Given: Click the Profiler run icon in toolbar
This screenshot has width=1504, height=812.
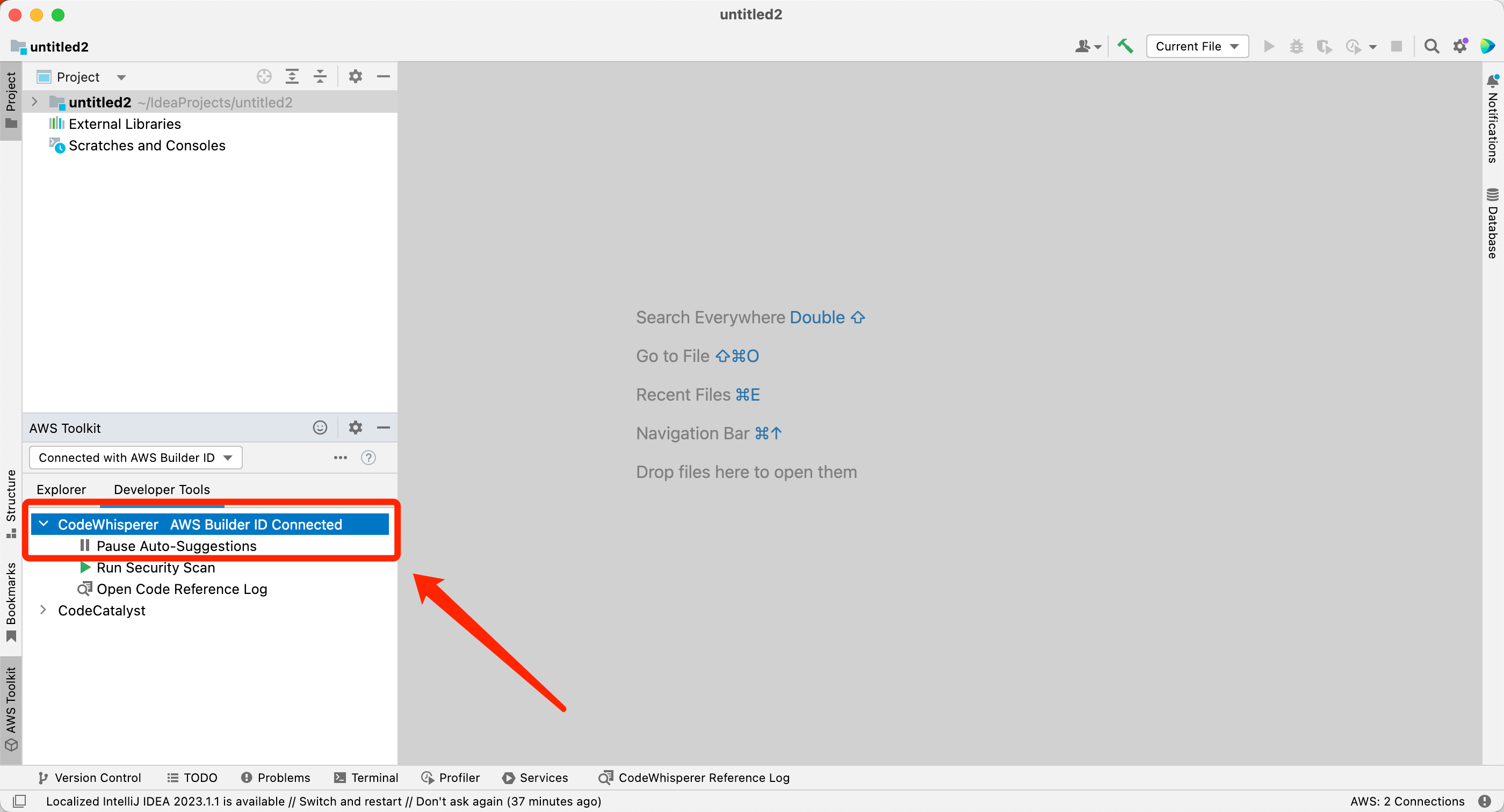Looking at the screenshot, I should pos(1353,46).
